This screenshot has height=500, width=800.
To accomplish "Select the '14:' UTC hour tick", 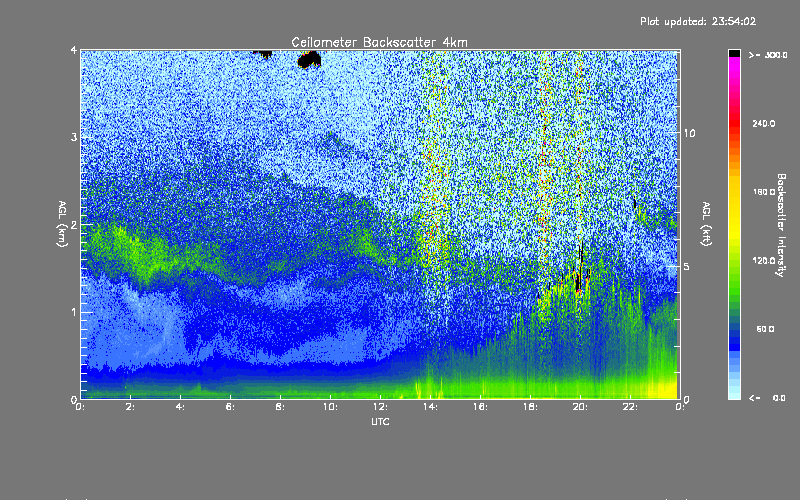I will (430, 407).
